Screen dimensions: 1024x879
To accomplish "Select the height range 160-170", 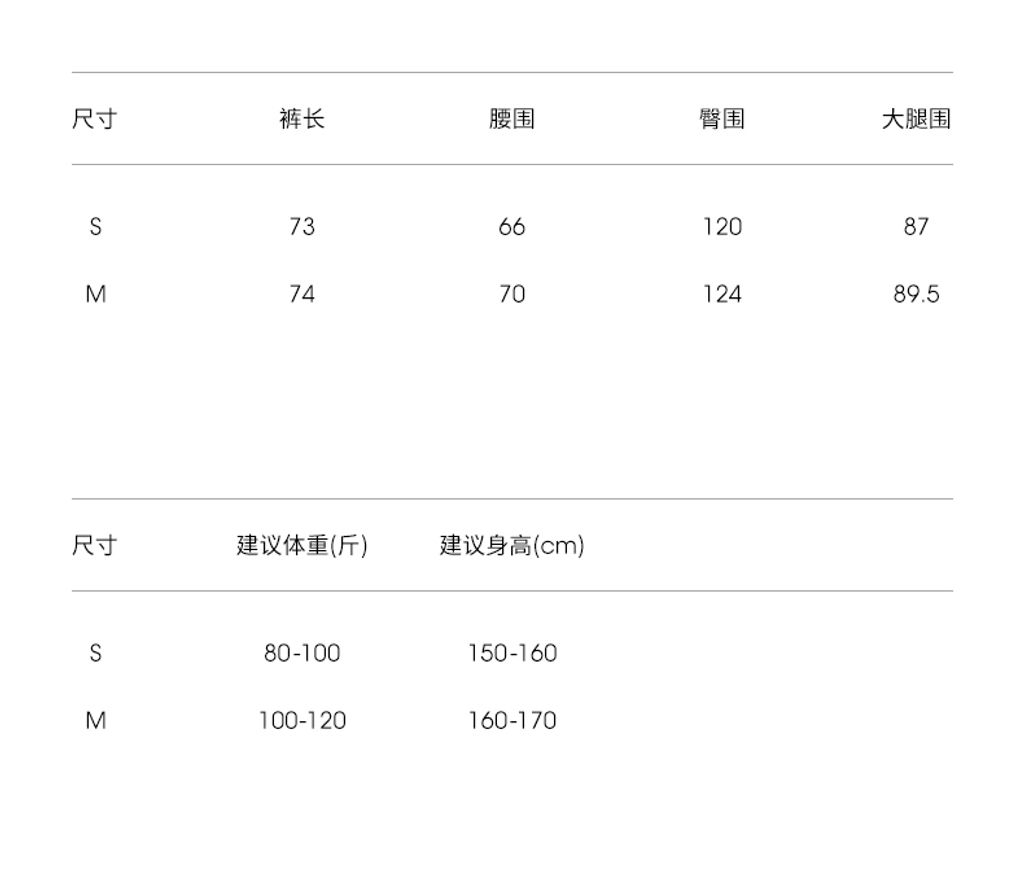I will point(512,720).
